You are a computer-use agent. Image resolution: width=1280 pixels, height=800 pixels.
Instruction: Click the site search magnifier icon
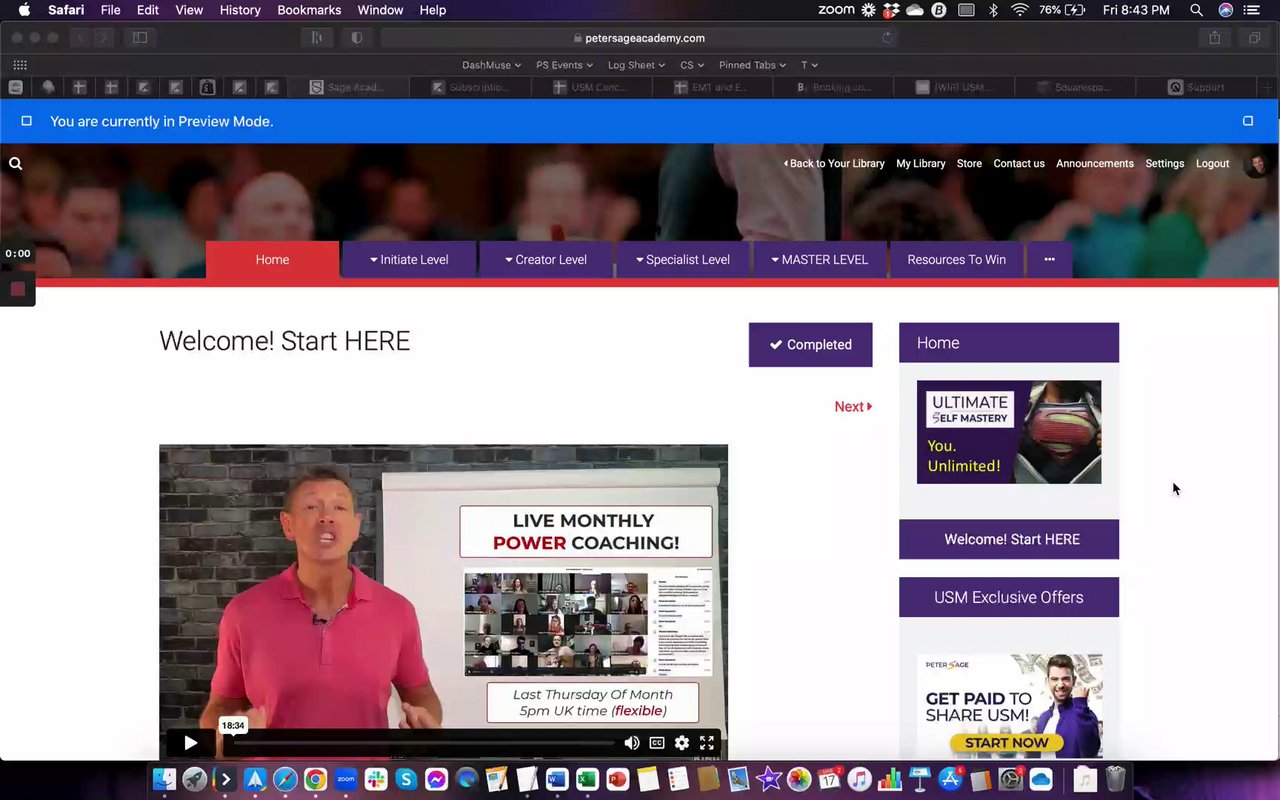[x=15, y=164]
